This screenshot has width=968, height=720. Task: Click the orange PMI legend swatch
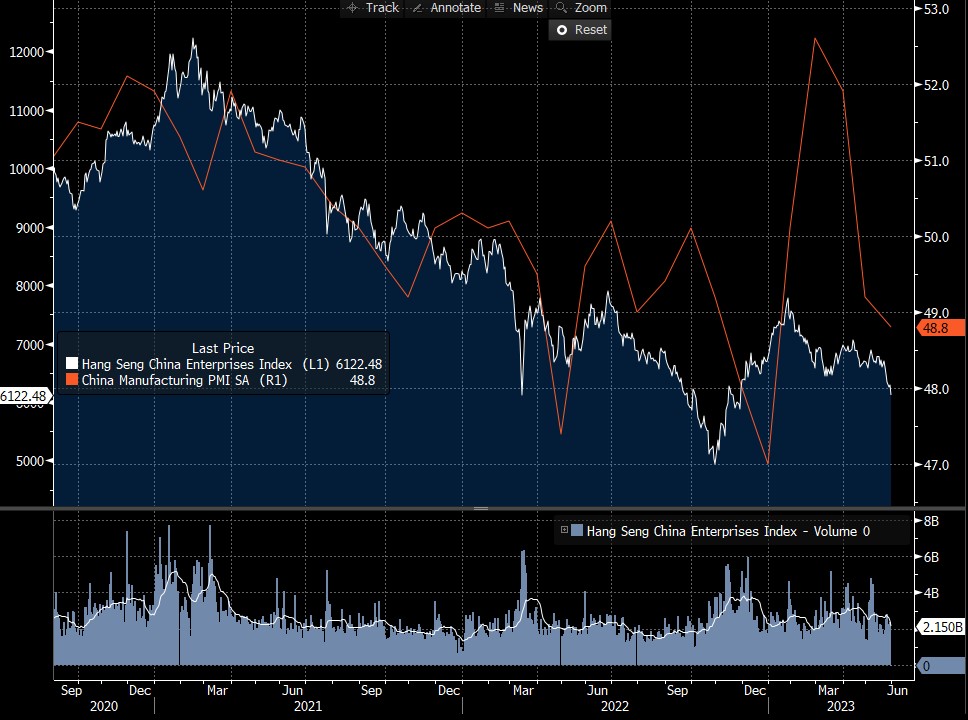[72, 380]
